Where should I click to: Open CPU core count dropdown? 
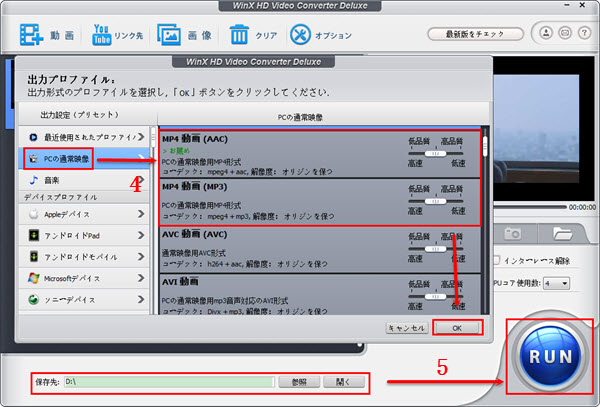pyautogui.click(x=557, y=283)
